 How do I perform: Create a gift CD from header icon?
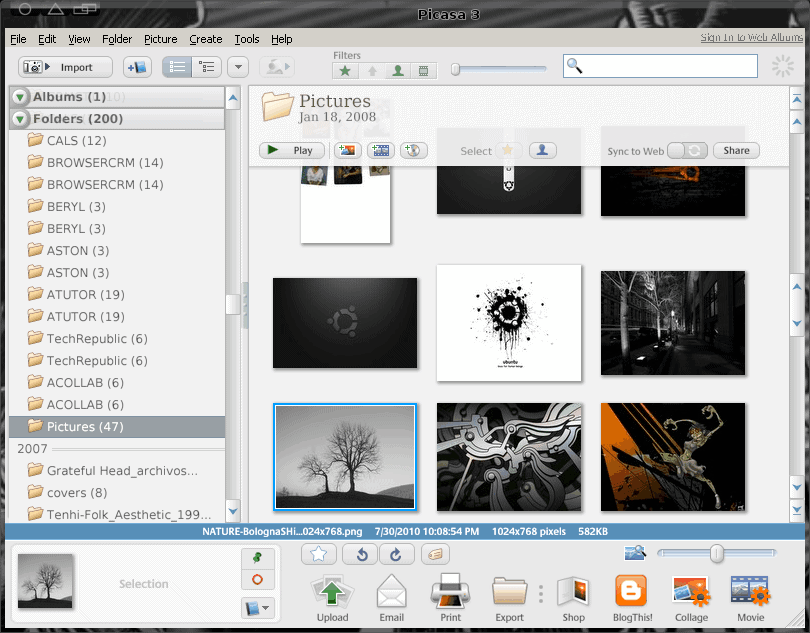click(x=414, y=150)
